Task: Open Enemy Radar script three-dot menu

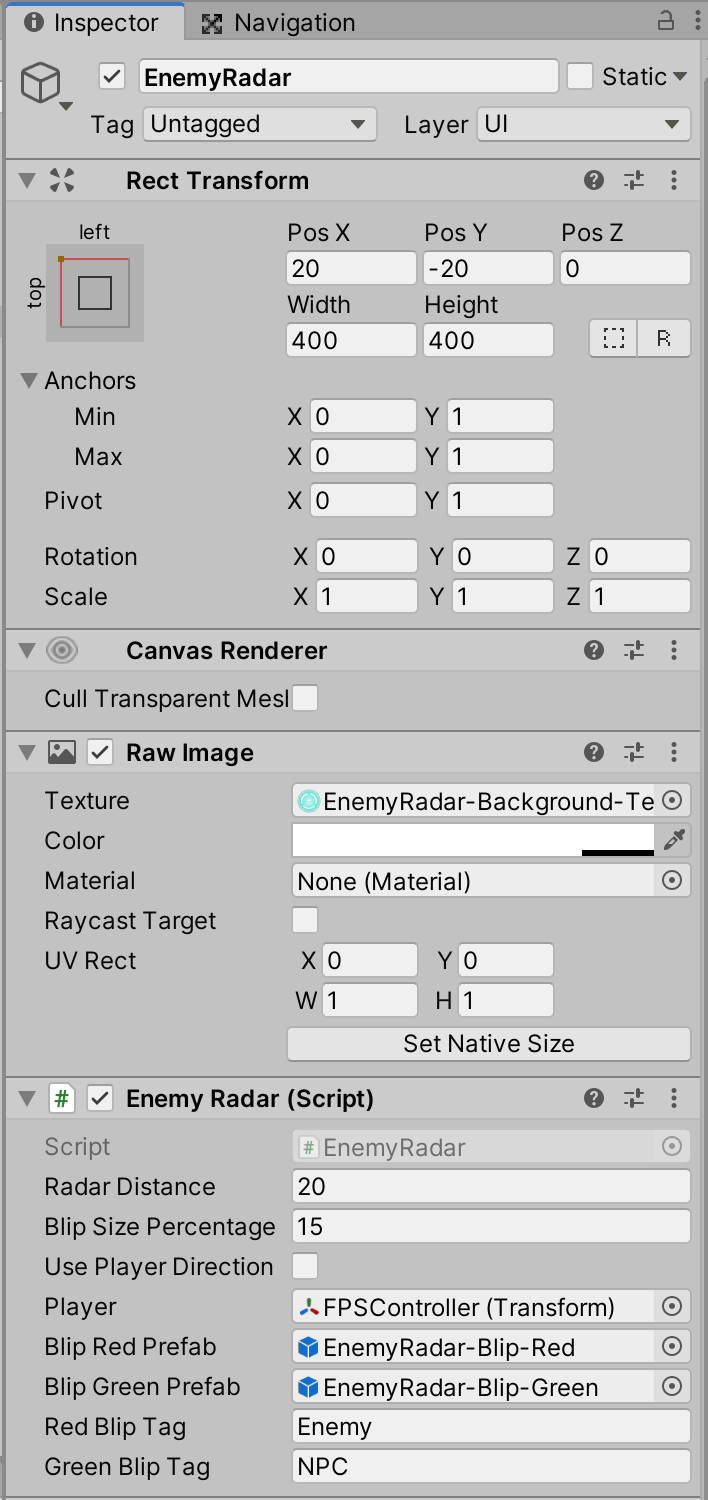Action: 674,1098
